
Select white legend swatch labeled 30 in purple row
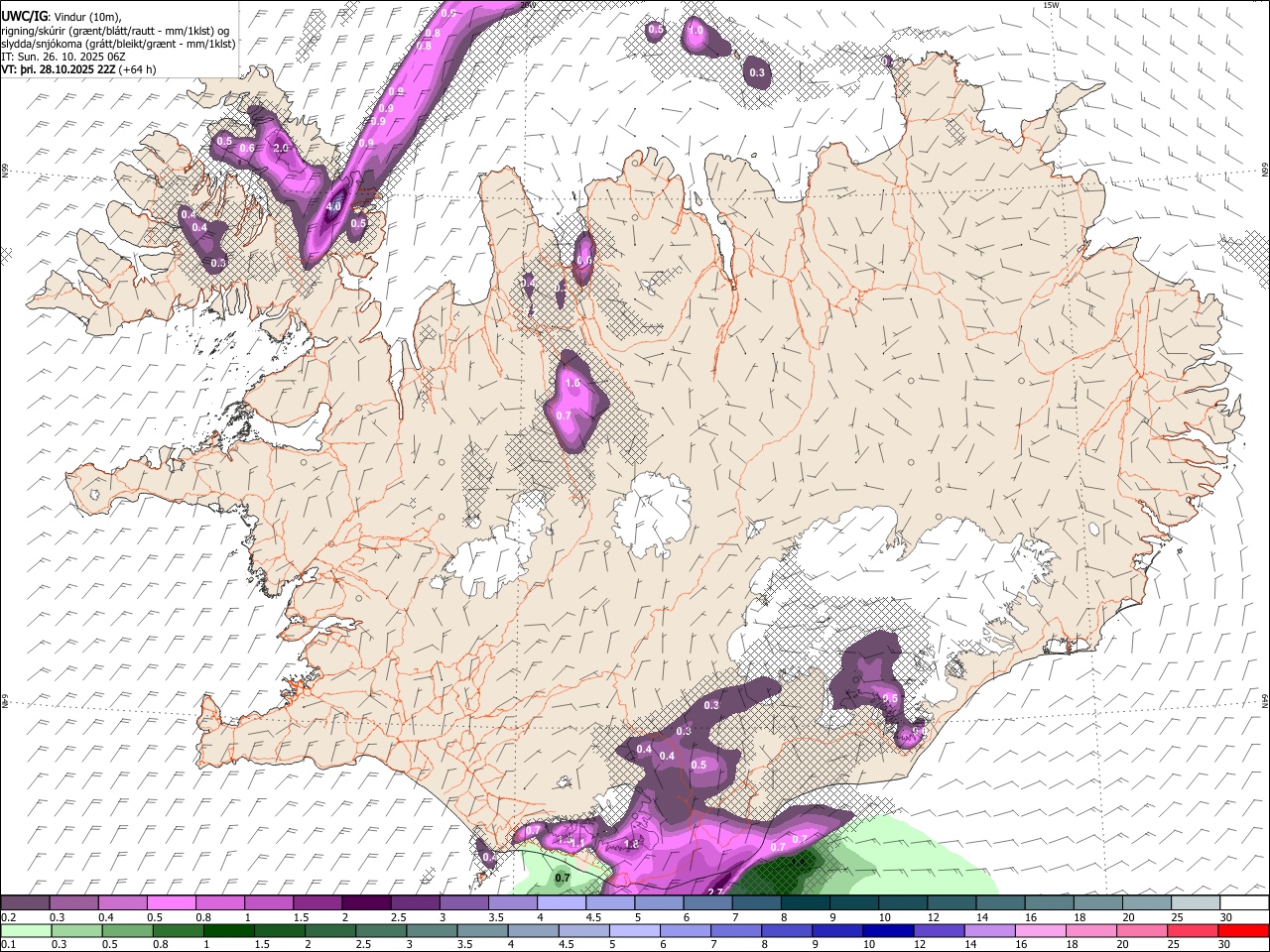tap(1244, 902)
